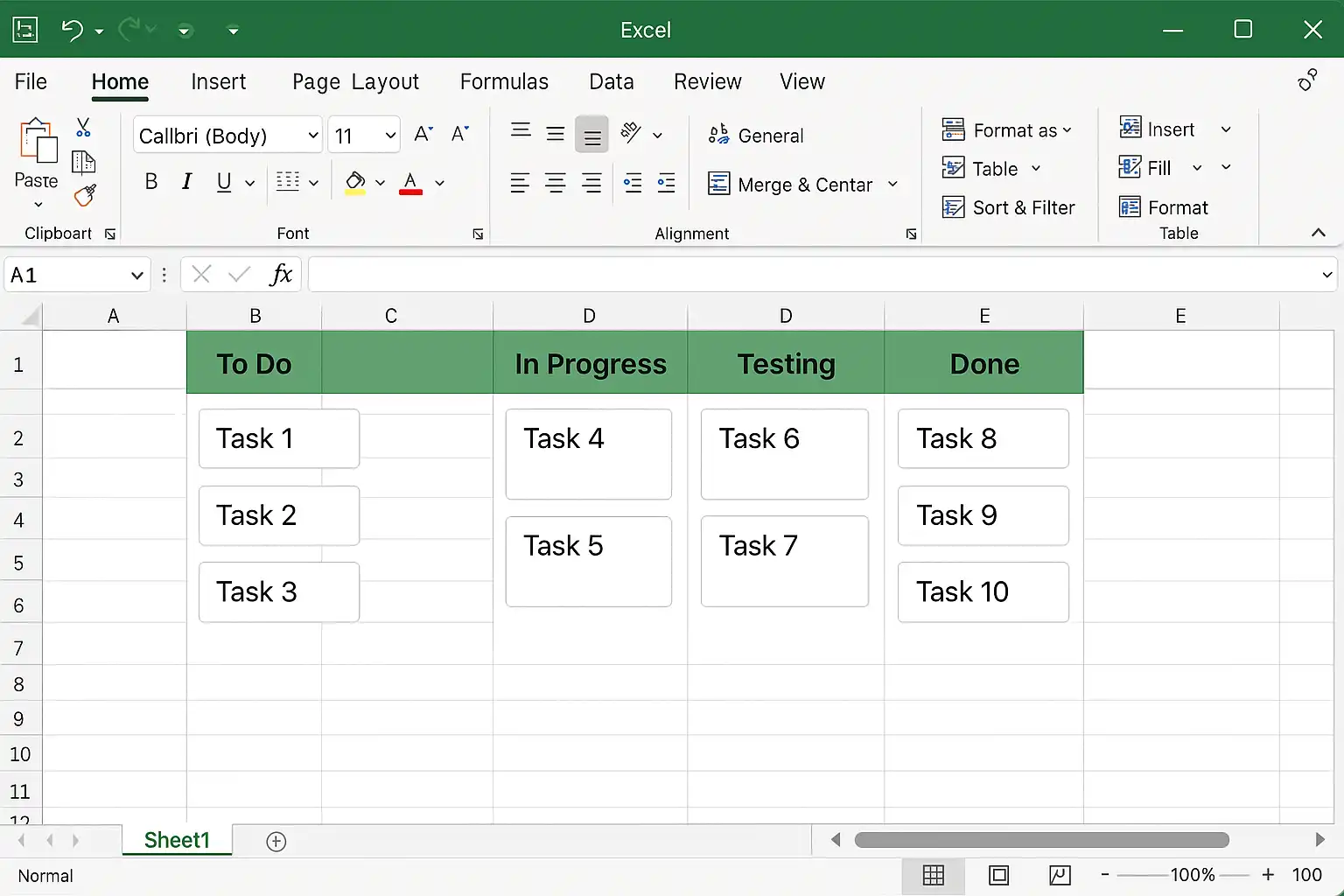Click the Increase Font Size icon

[423, 134]
